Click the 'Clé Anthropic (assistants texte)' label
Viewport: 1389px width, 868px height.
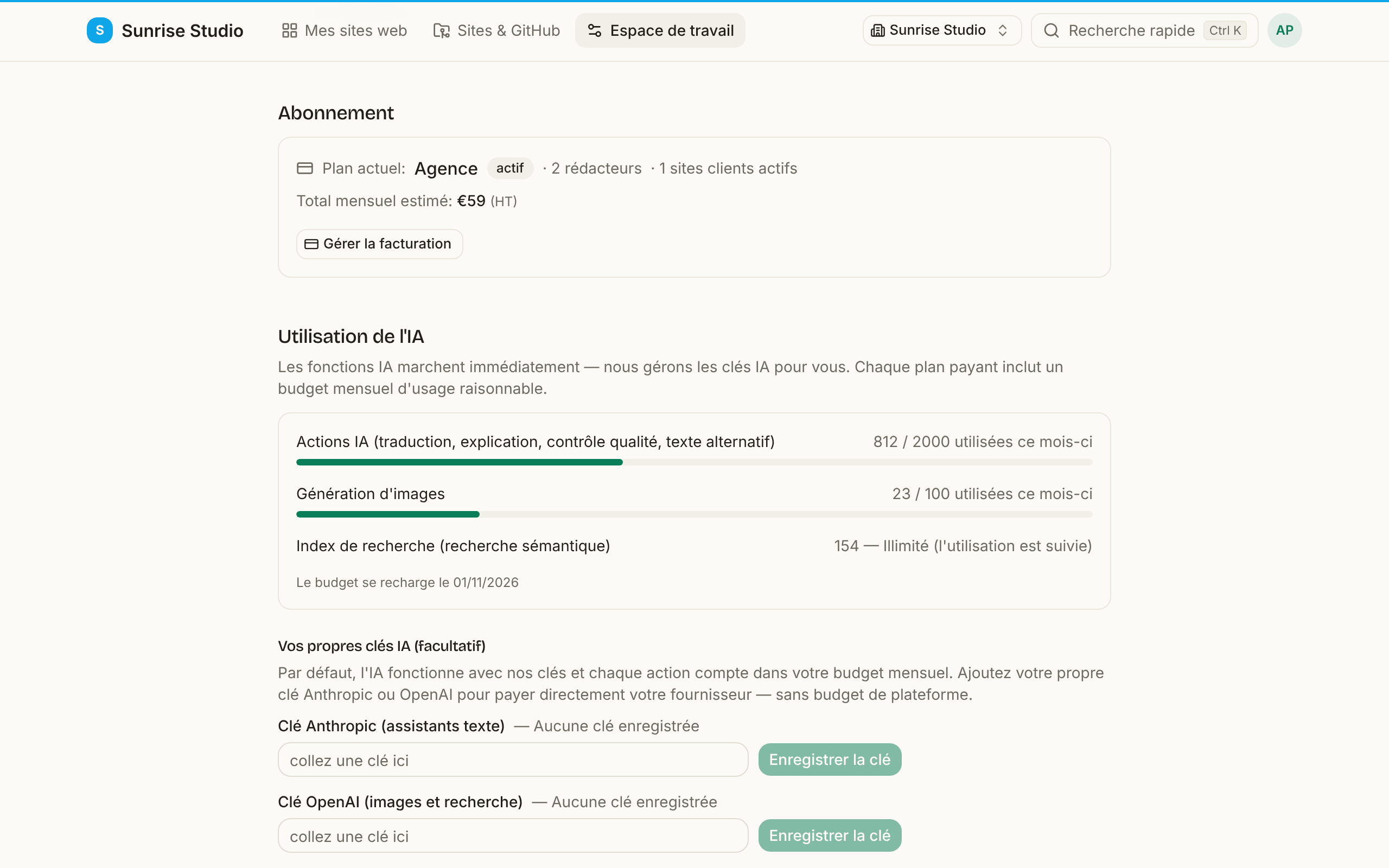pyautogui.click(x=391, y=726)
